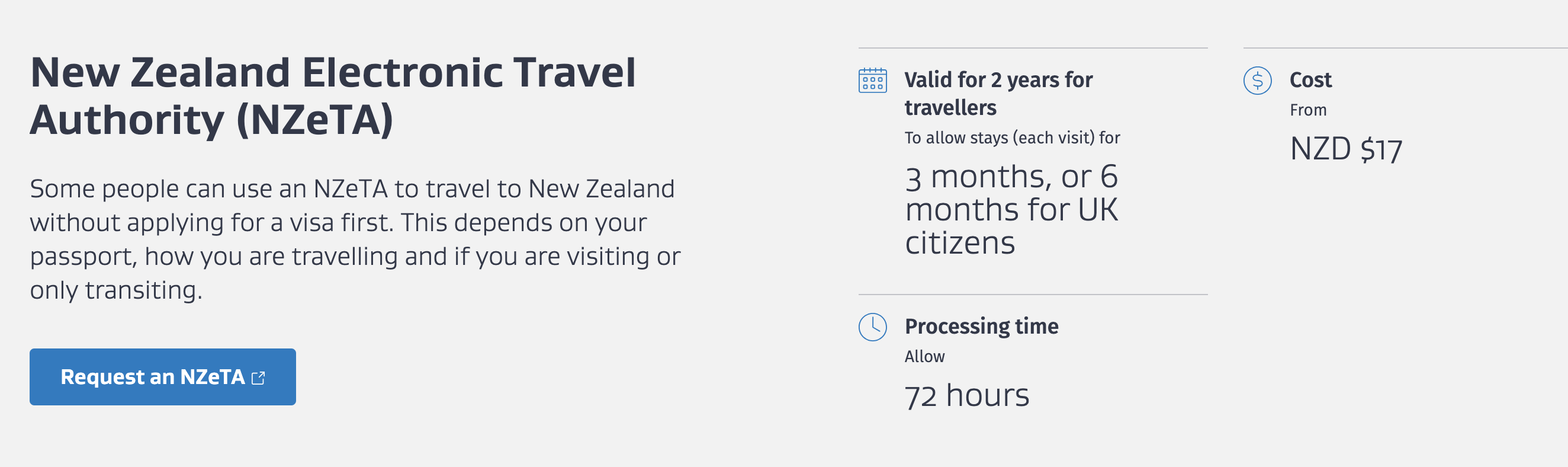Open the Request an NZeTA button

point(162,377)
